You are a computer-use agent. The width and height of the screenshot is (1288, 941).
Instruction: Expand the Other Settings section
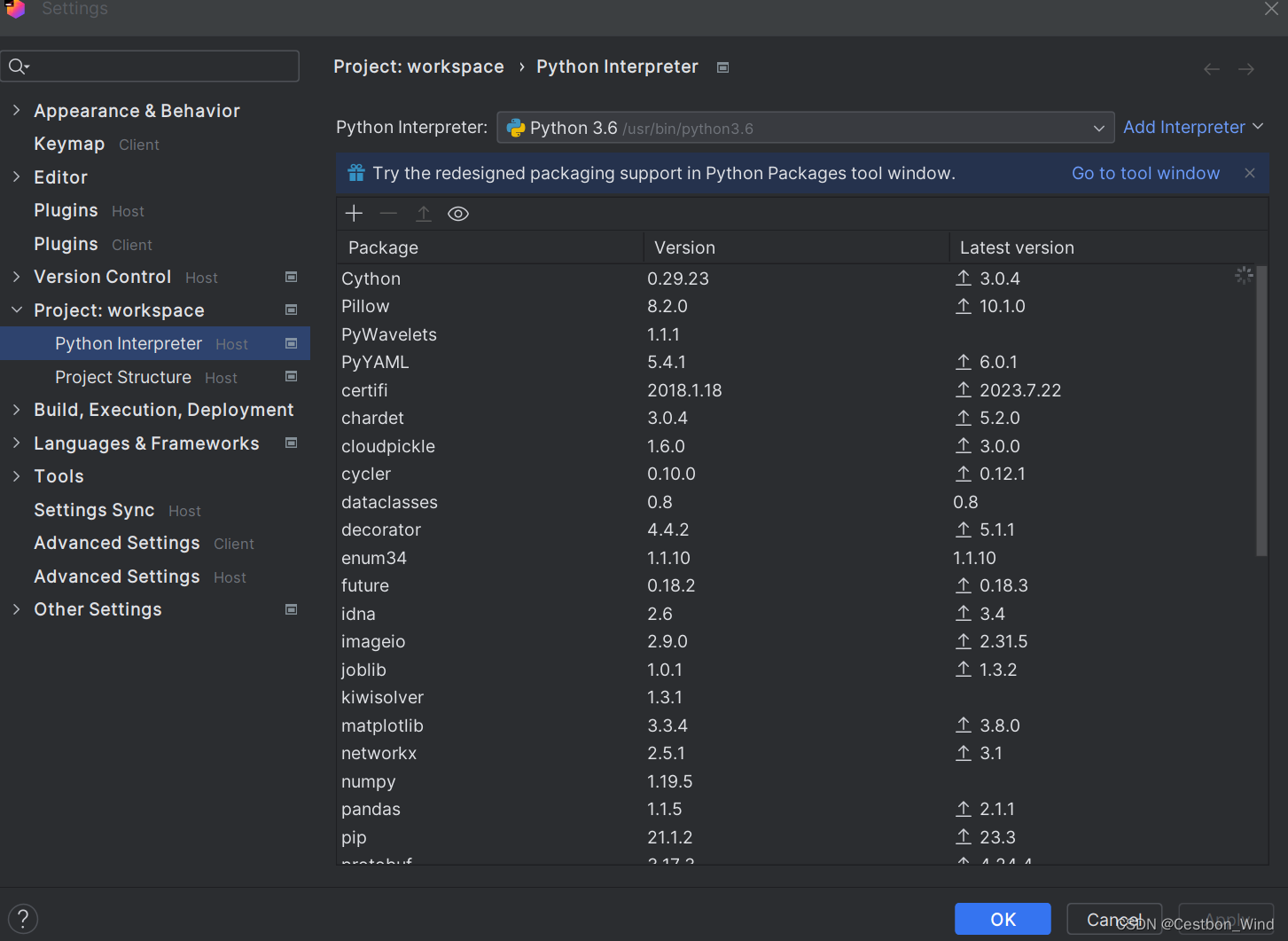click(x=16, y=609)
